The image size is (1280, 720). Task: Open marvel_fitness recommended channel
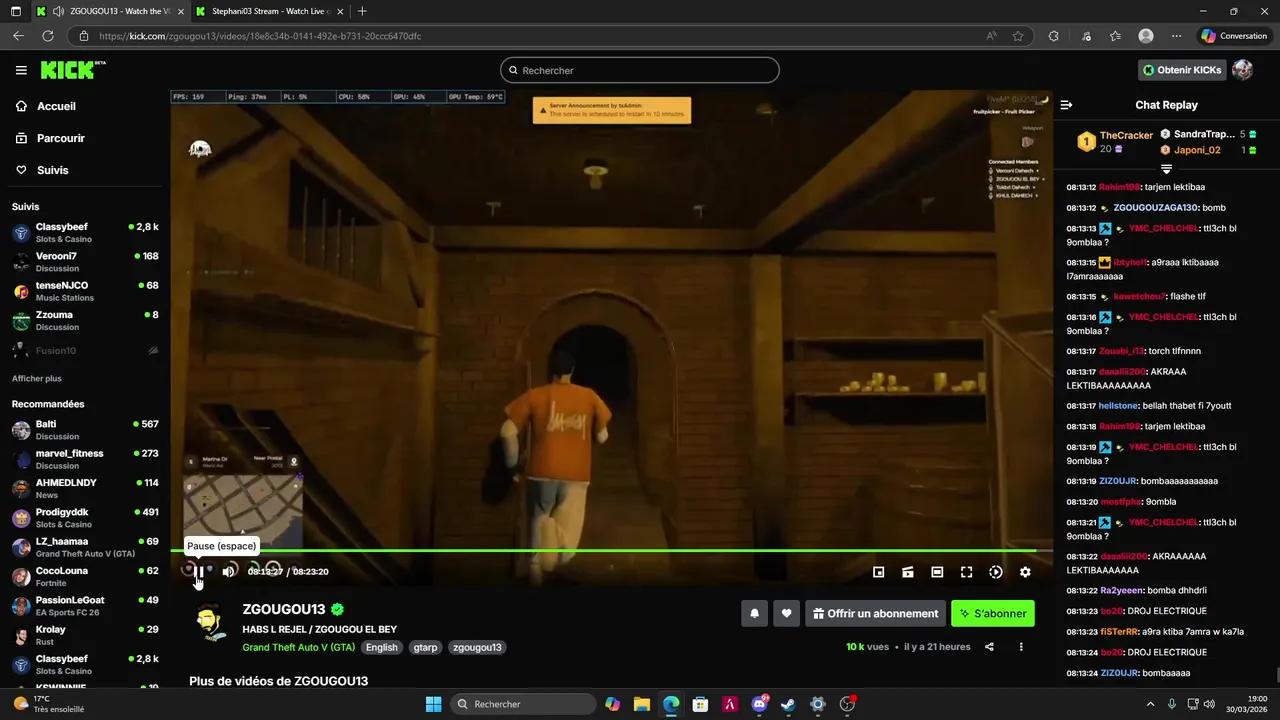85,459
